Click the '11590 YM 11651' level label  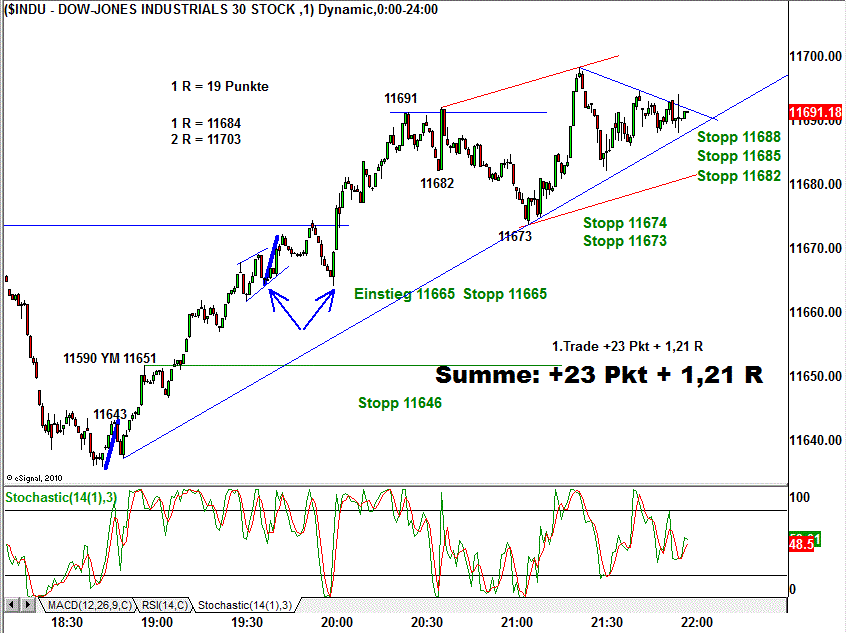110,358
